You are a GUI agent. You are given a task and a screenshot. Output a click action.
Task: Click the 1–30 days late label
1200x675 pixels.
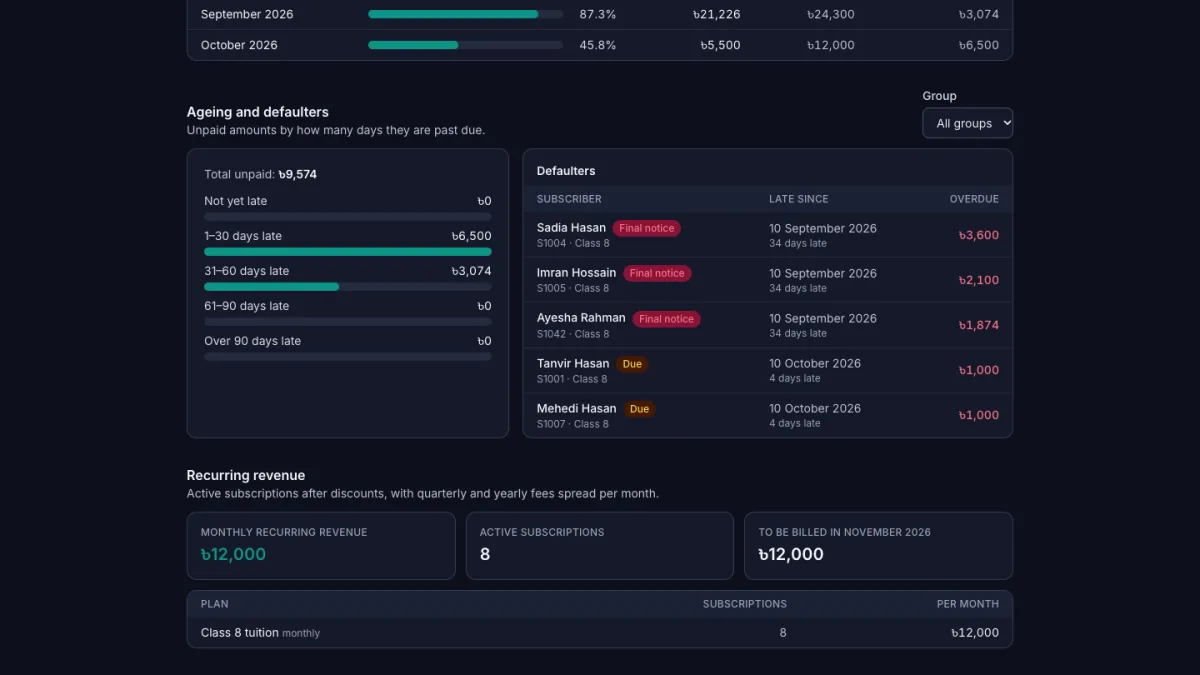click(243, 236)
